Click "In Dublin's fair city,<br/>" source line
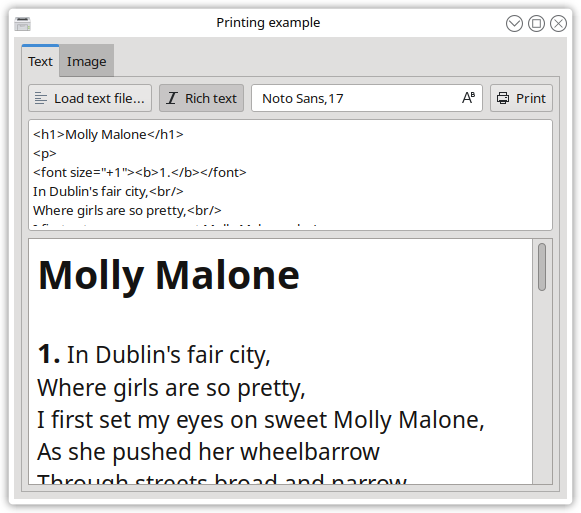581x513 pixels. pyautogui.click(x=108, y=191)
